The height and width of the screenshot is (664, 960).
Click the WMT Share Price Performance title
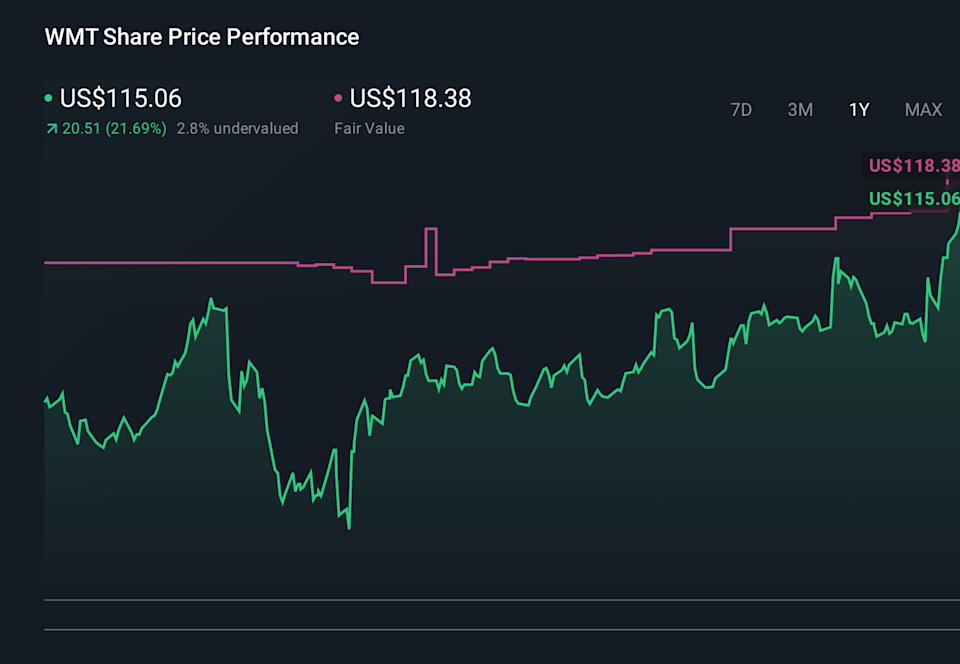pyautogui.click(x=202, y=37)
